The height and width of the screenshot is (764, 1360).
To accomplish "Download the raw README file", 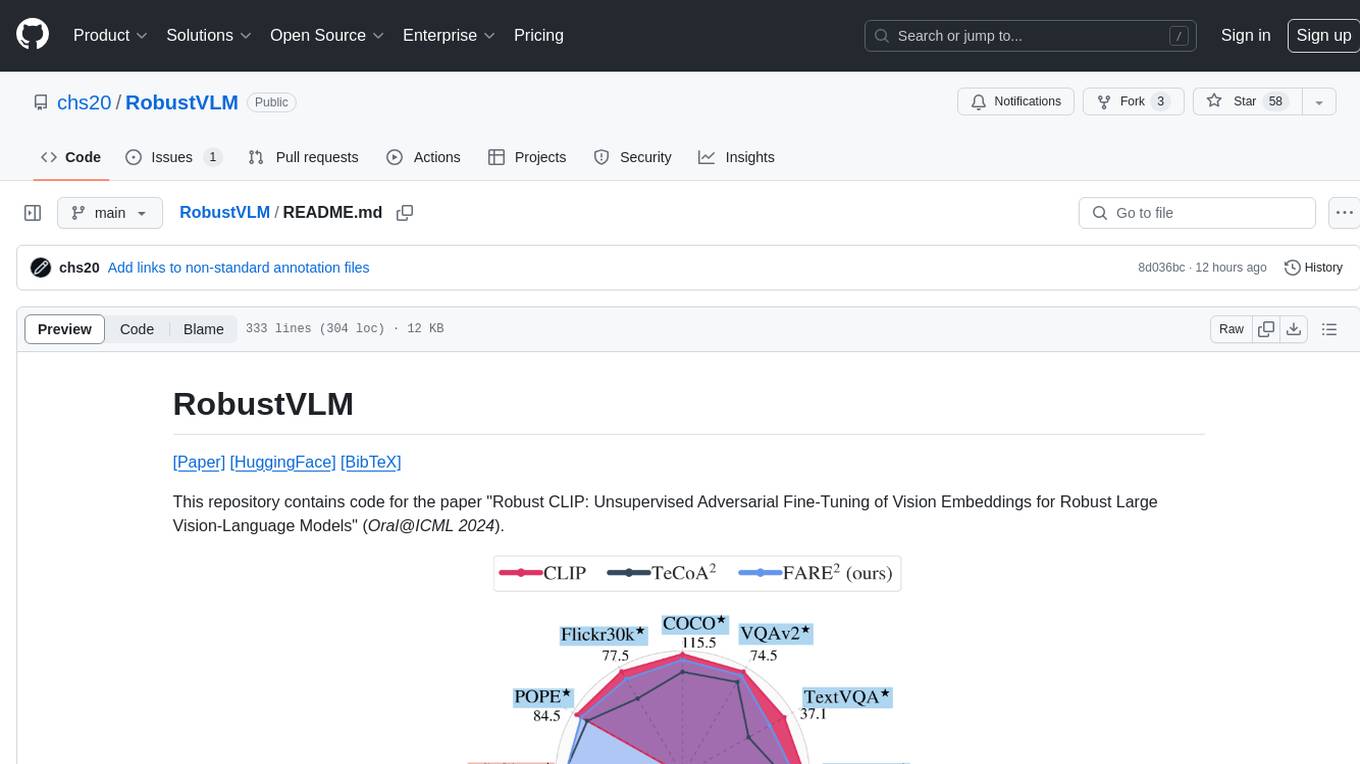I will [x=1293, y=329].
